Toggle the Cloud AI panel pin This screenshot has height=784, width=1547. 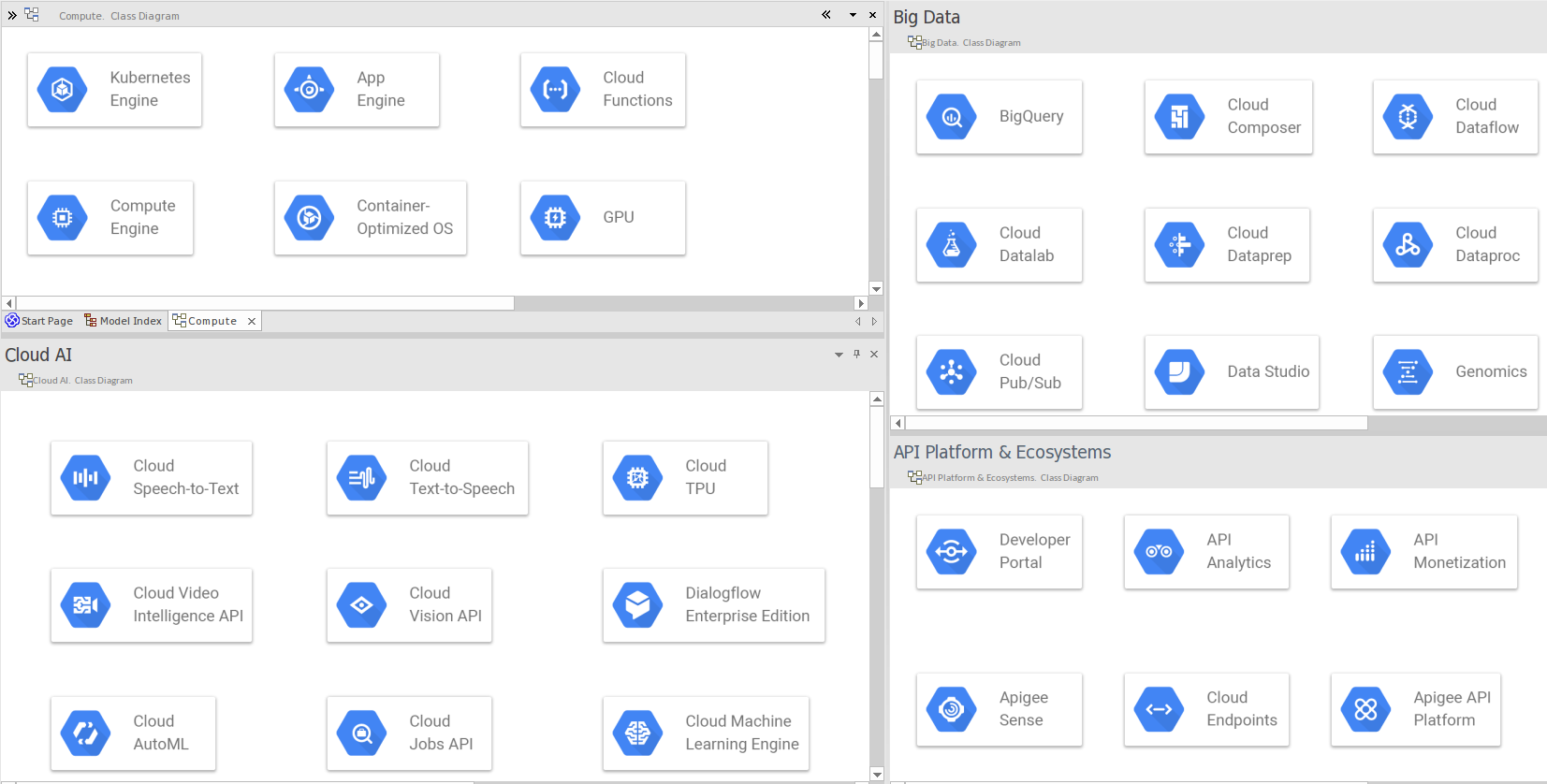point(856,354)
